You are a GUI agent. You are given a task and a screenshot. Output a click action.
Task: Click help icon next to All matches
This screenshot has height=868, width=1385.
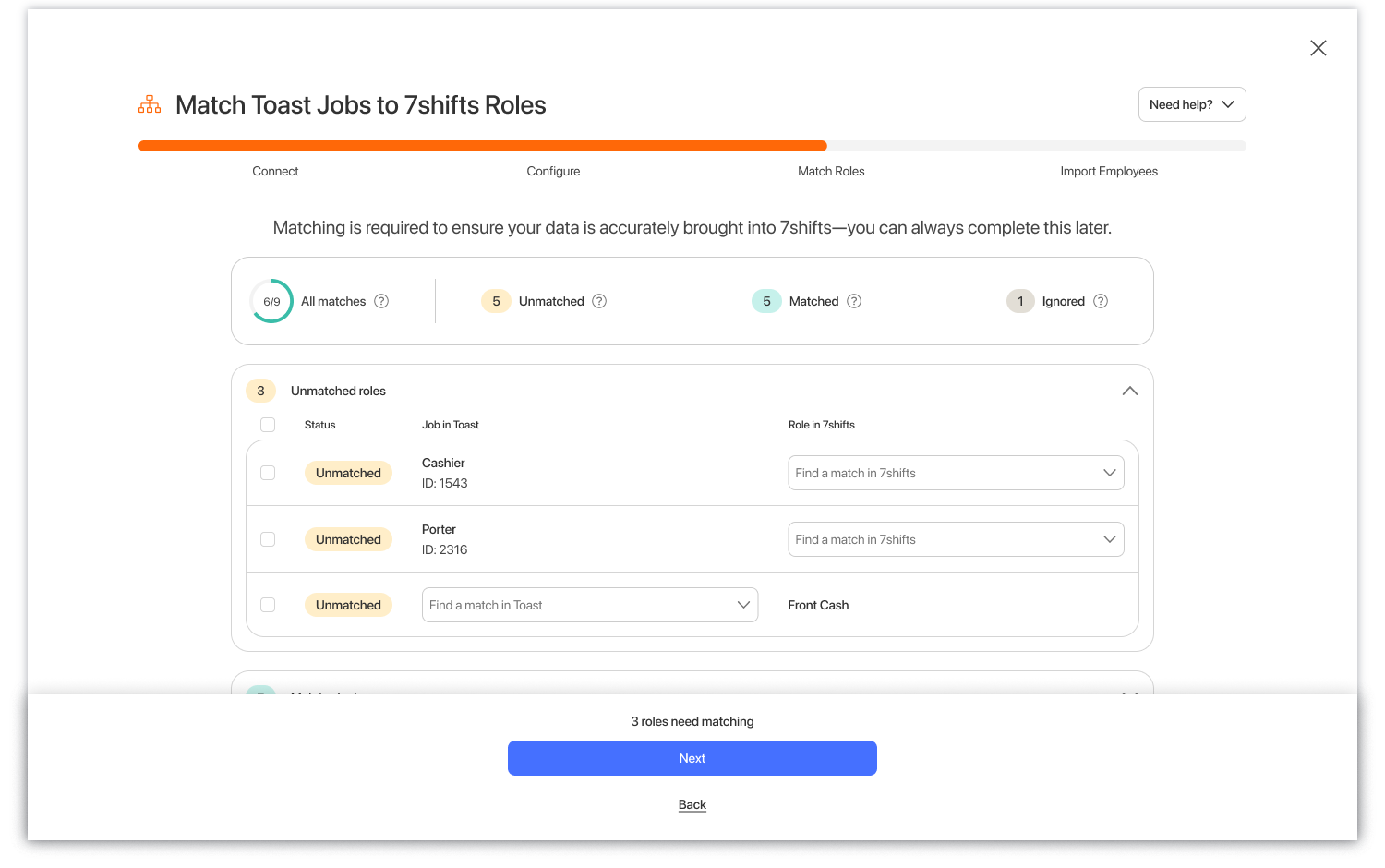(x=381, y=301)
